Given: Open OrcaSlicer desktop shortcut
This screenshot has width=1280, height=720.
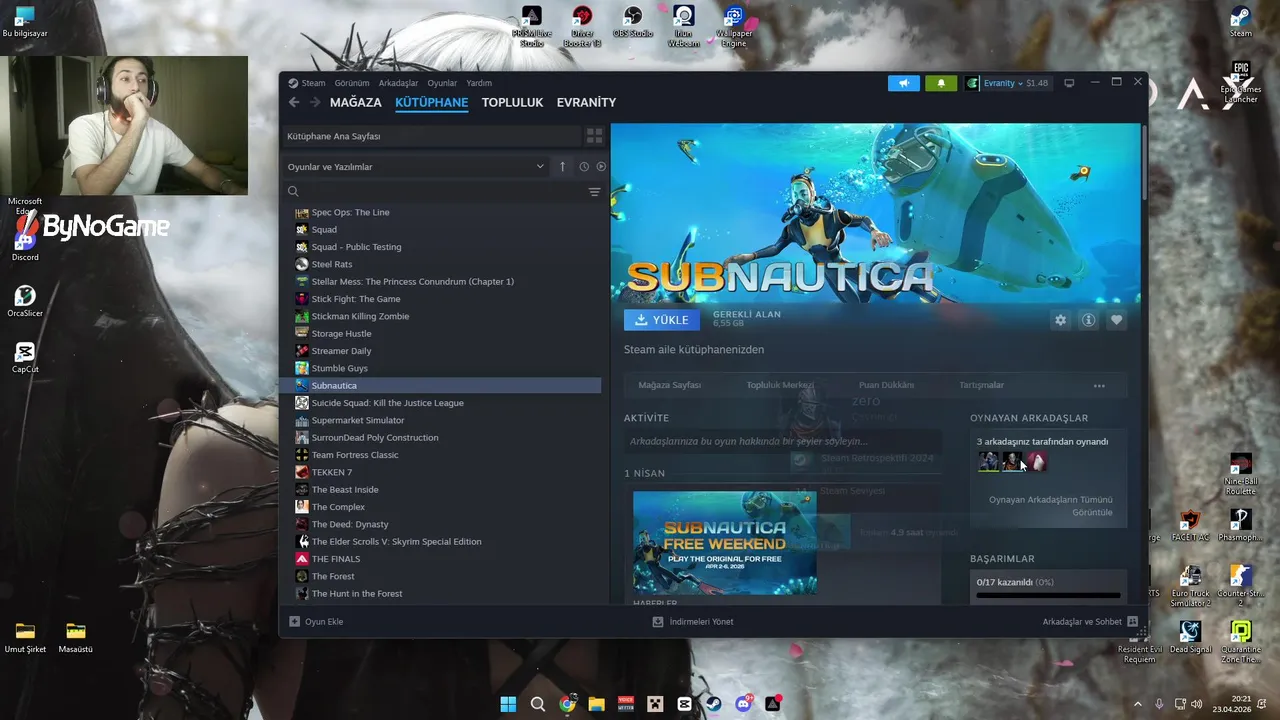Looking at the screenshot, I should click(x=25, y=301).
